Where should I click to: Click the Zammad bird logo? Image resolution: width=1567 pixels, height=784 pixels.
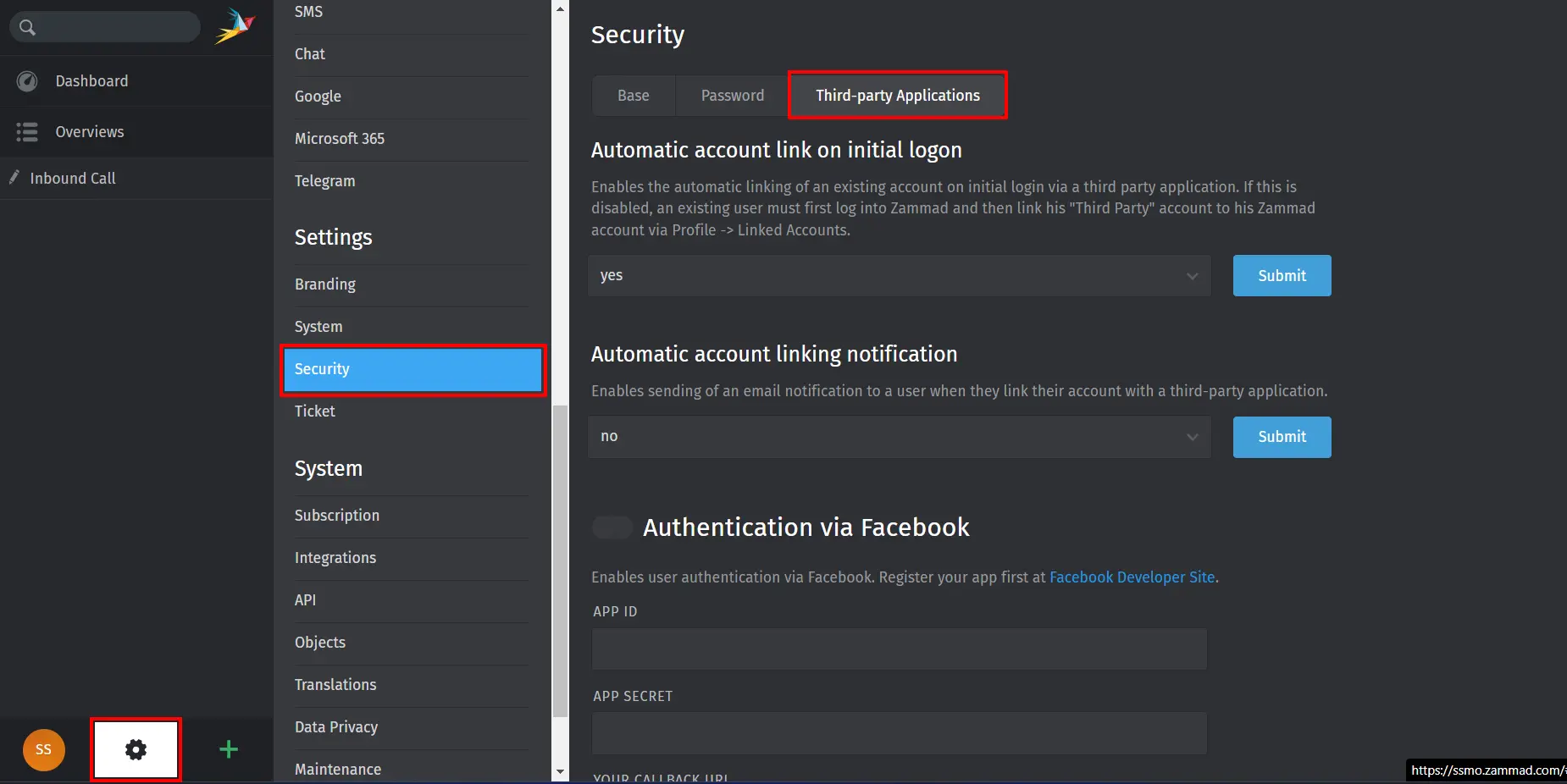235,25
